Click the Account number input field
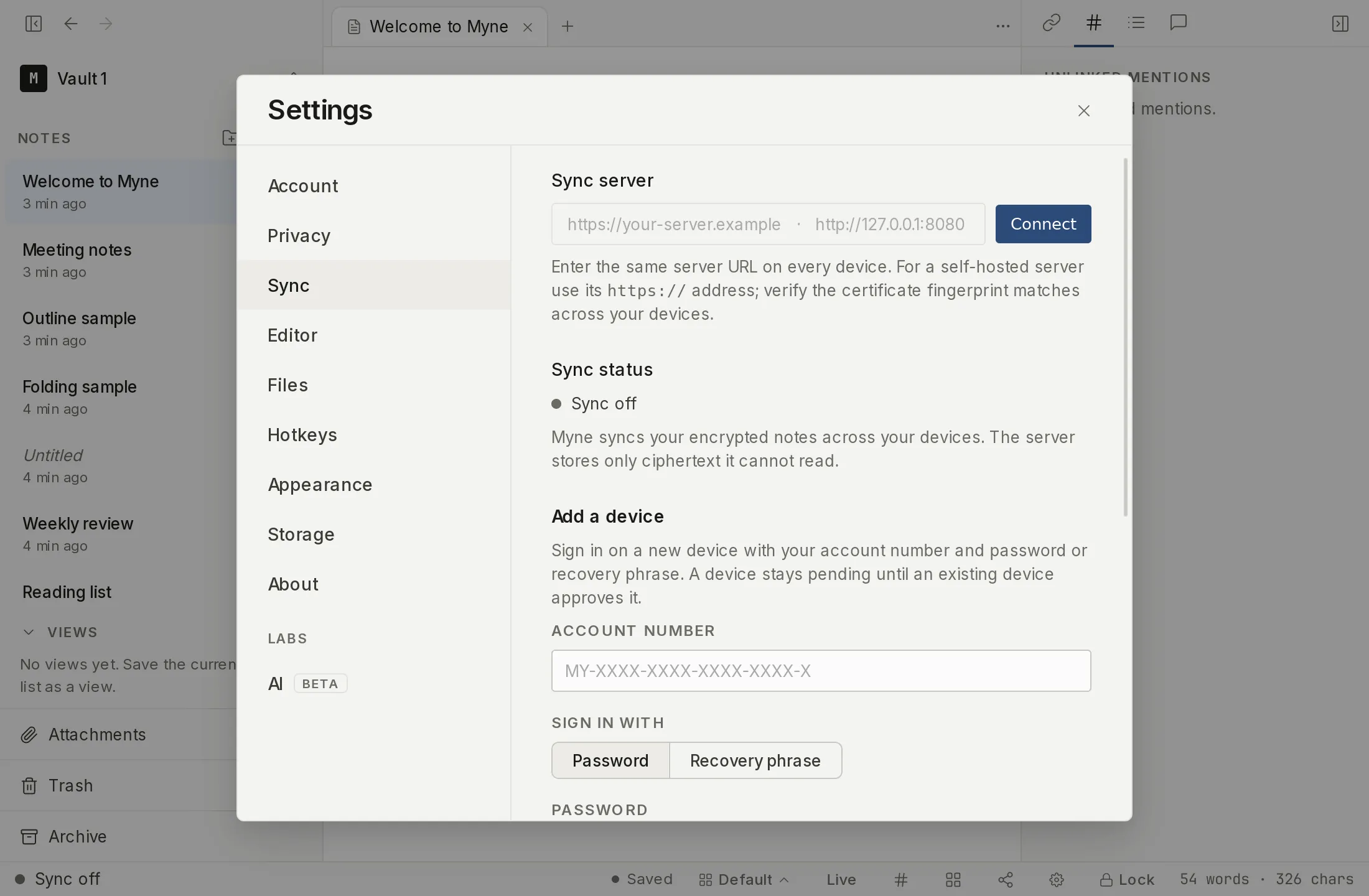Viewport: 1369px width, 896px height. (821, 671)
